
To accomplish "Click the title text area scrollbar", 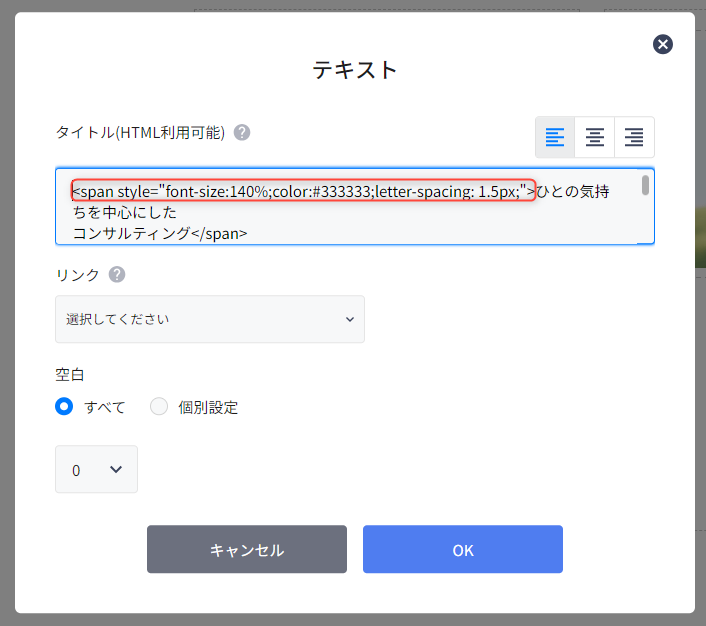I will (x=645, y=185).
